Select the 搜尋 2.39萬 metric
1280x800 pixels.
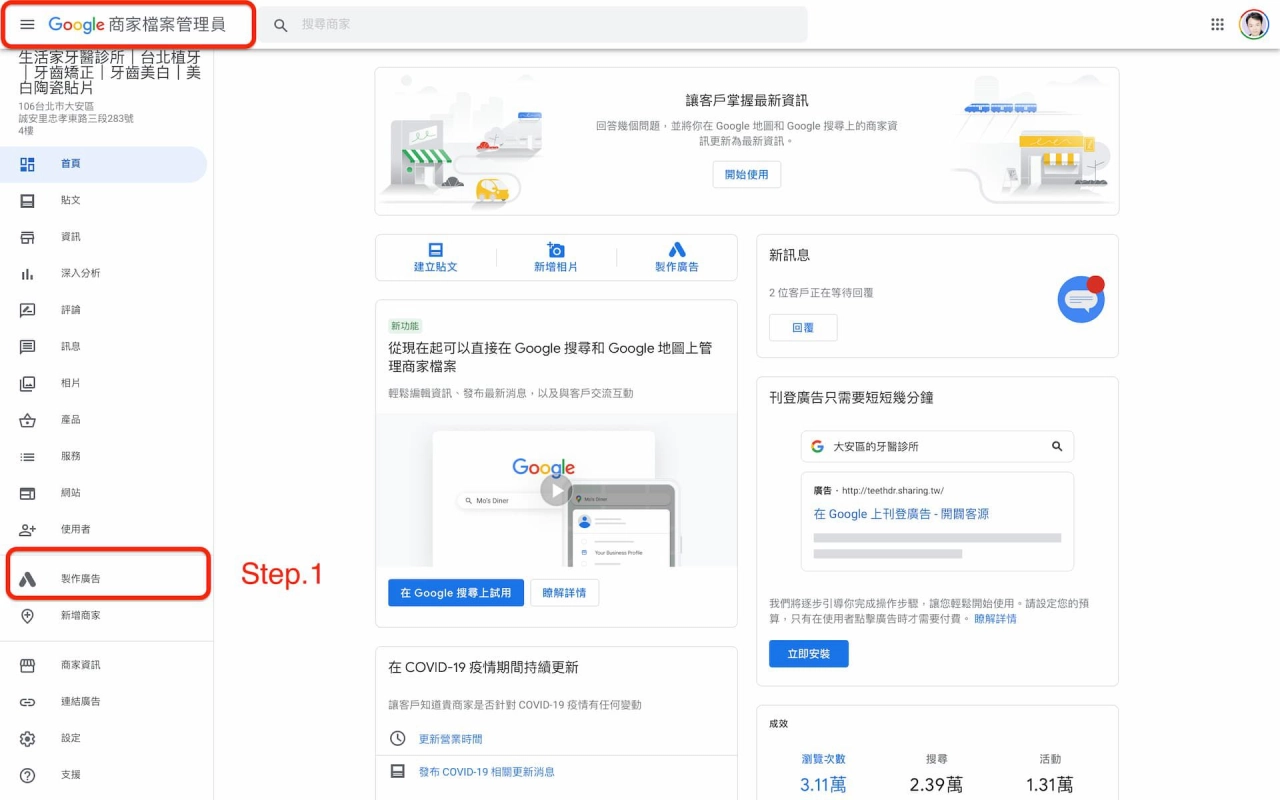[936, 773]
